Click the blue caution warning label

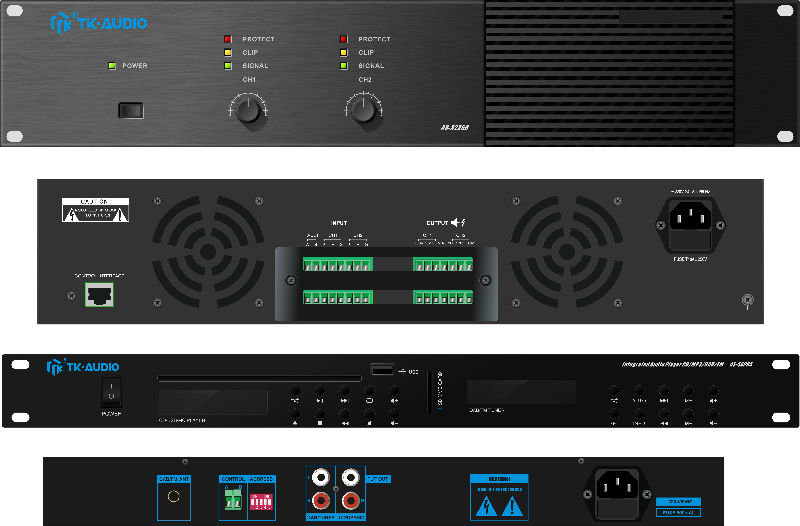tap(499, 494)
